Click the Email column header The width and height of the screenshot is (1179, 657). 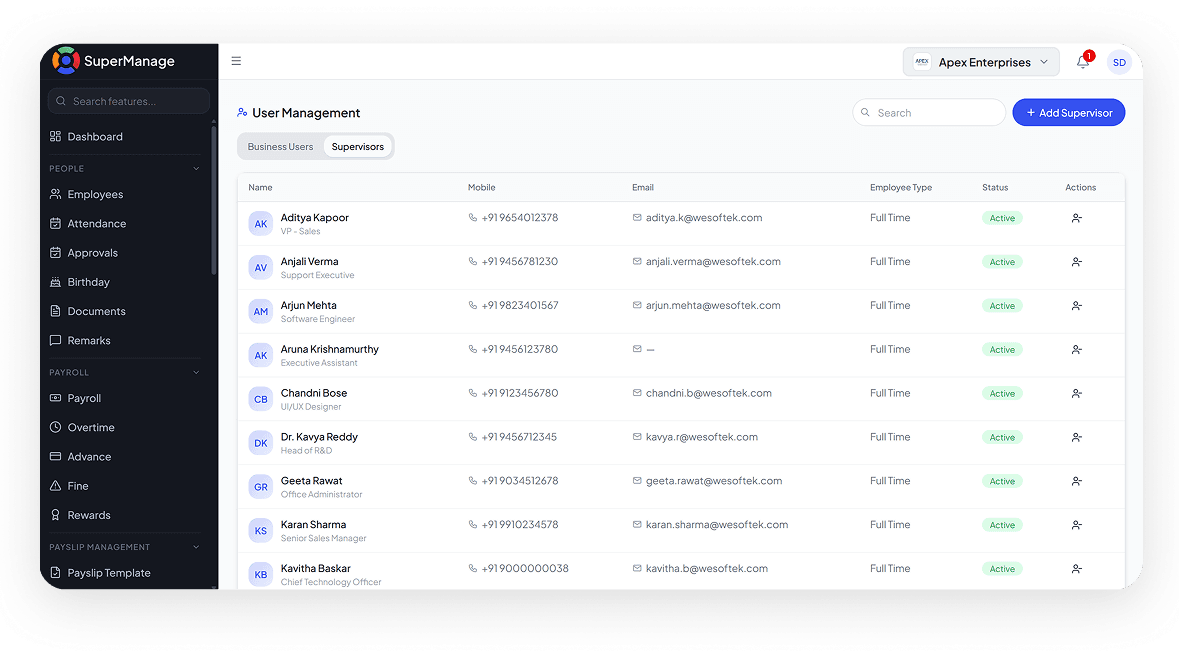click(643, 187)
